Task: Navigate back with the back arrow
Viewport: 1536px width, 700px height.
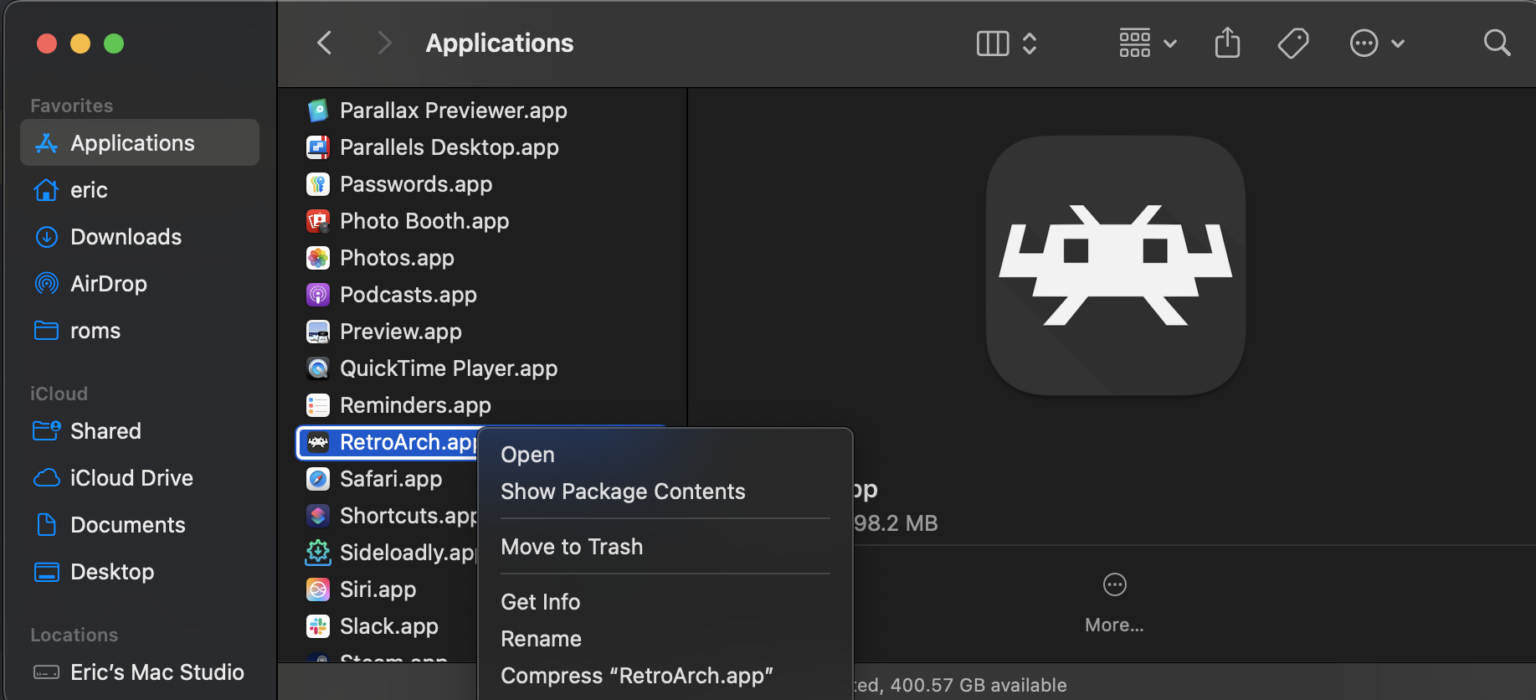Action: click(324, 42)
